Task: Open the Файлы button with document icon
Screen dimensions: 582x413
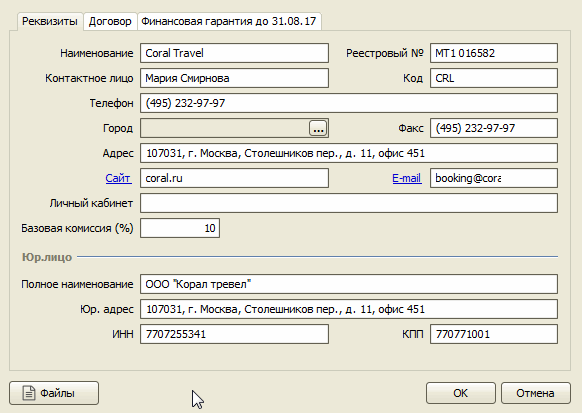Action: (54, 393)
